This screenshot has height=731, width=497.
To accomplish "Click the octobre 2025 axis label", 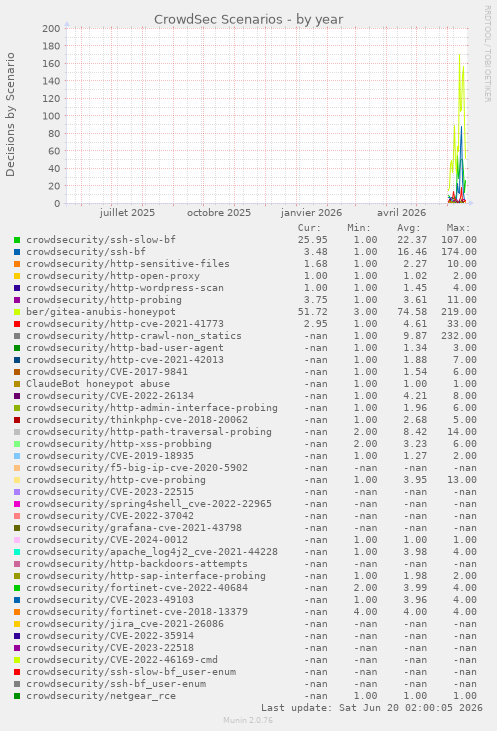I will point(219,213).
